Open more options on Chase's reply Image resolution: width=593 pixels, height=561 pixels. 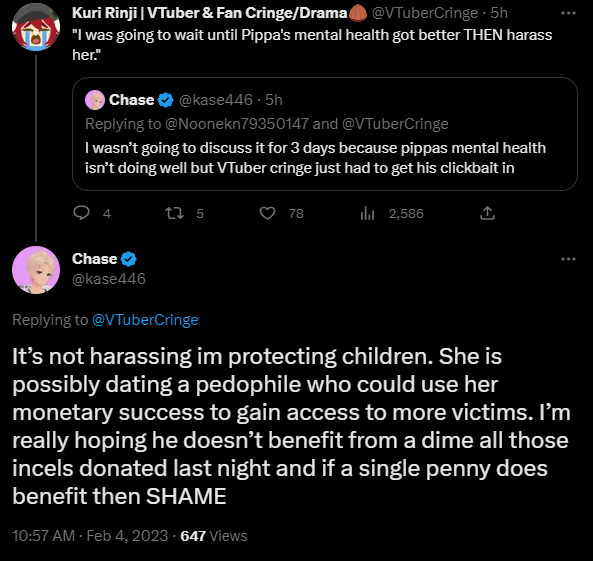point(568,259)
